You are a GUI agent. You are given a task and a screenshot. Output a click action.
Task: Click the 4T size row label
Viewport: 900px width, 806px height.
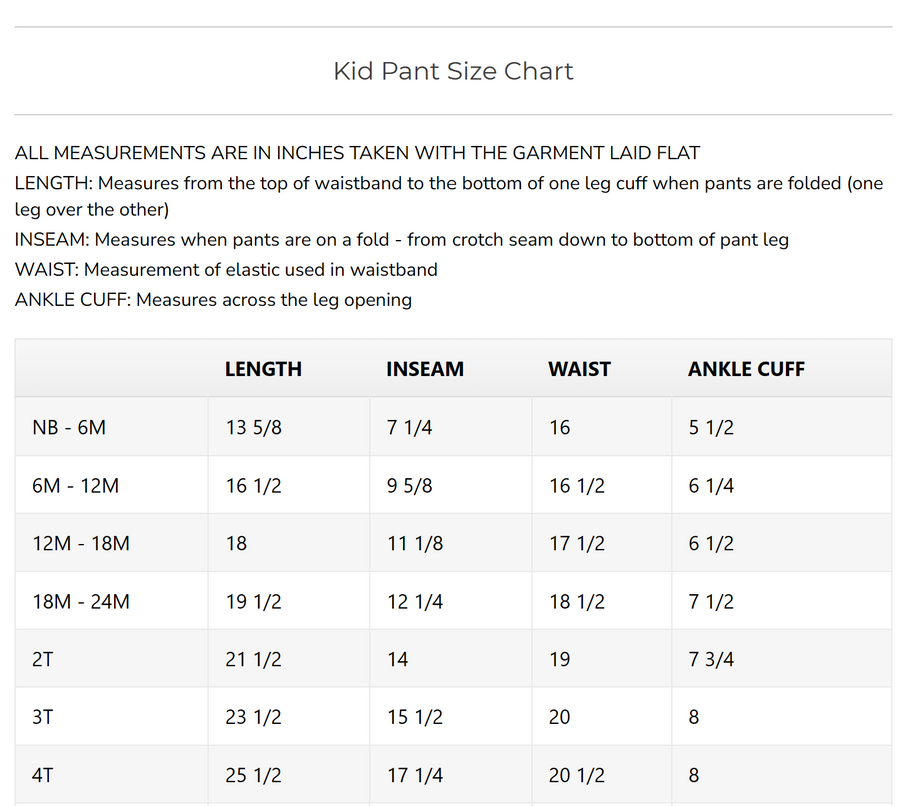43,776
